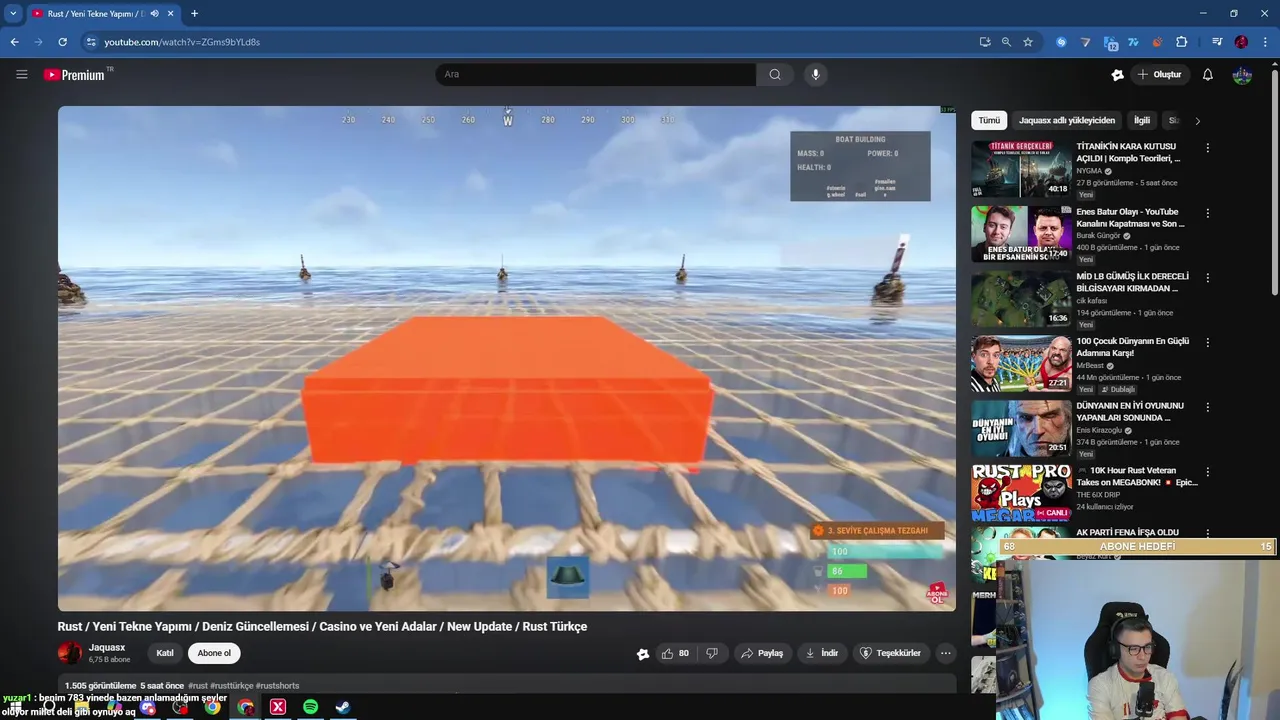Open options for Enes Batur Olayı video
This screenshot has height=720, width=1280.
(1207, 213)
